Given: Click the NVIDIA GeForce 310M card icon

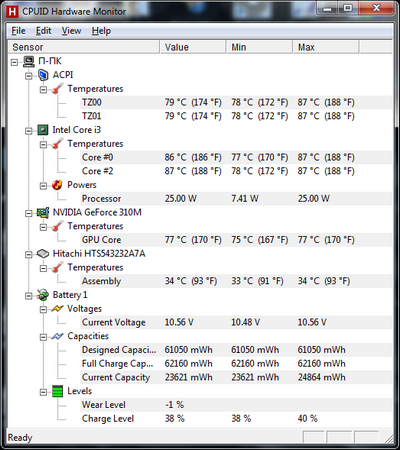Looking at the screenshot, I should (x=43, y=213).
